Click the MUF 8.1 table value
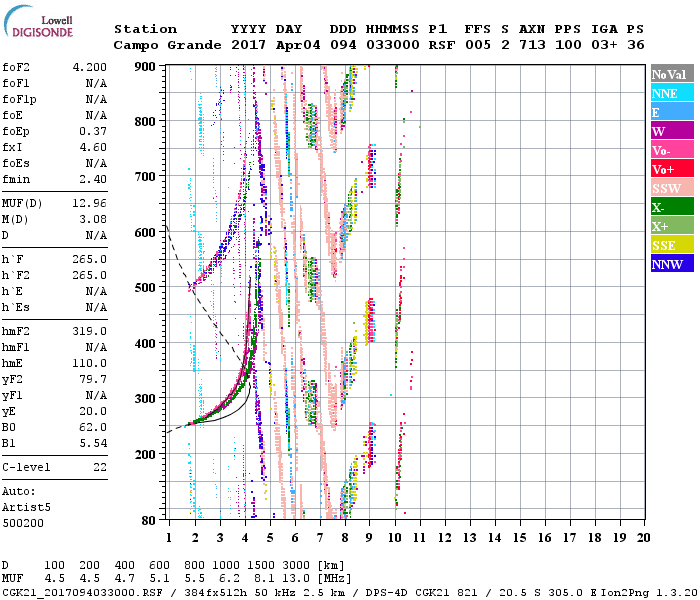The image size is (700, 600). tap(264, 579)
